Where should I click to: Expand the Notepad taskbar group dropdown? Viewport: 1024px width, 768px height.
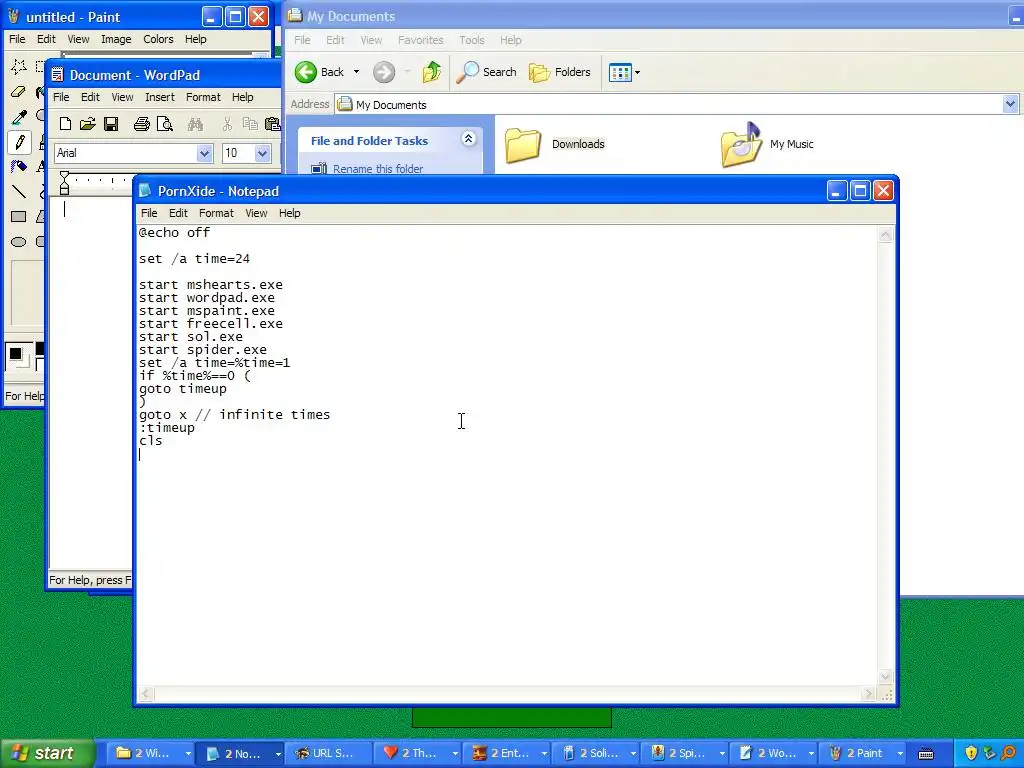278,754
